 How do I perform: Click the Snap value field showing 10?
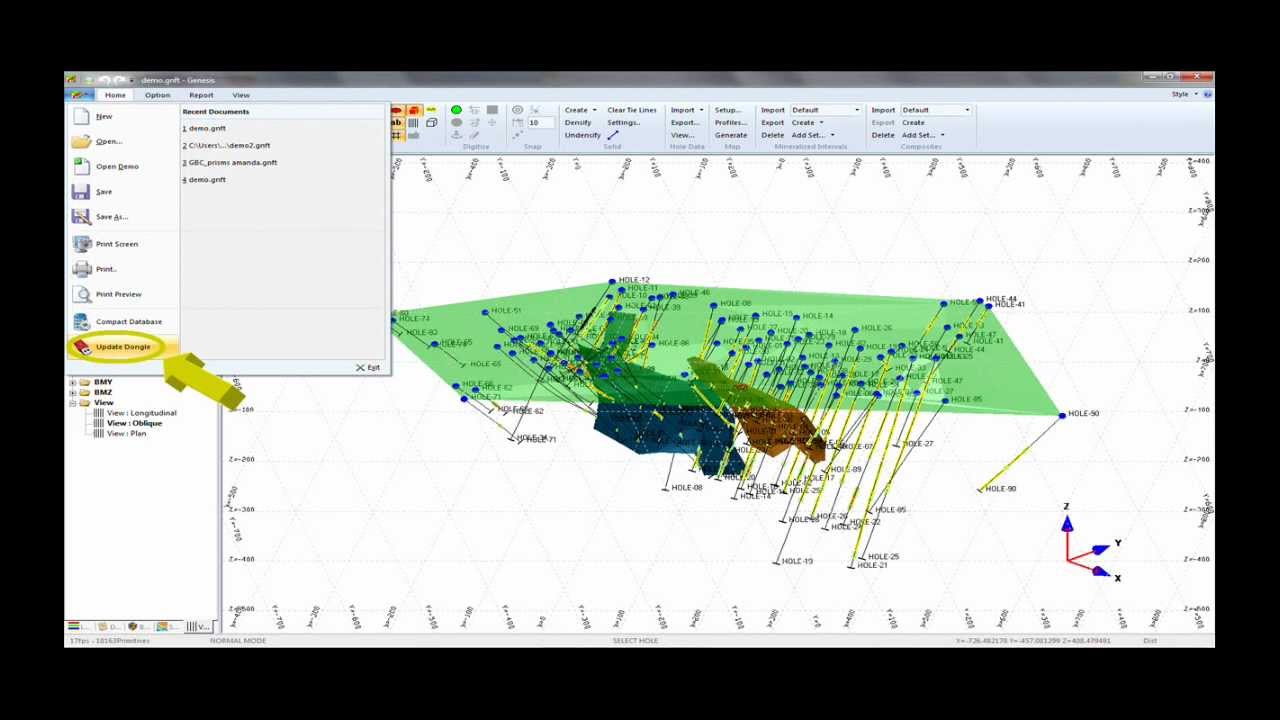click(x=539, y=123)
